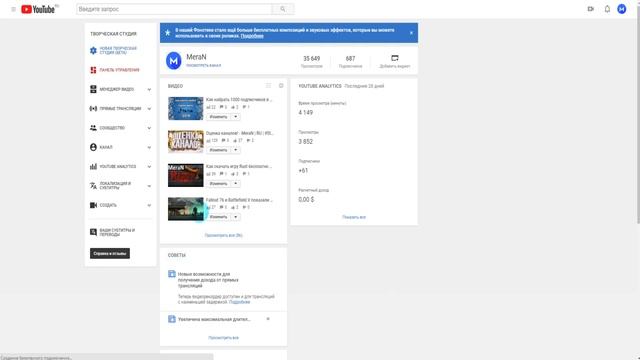Expand the Create section chevron
The width and height of the screenshot is (640, 360).
point(149,205)
